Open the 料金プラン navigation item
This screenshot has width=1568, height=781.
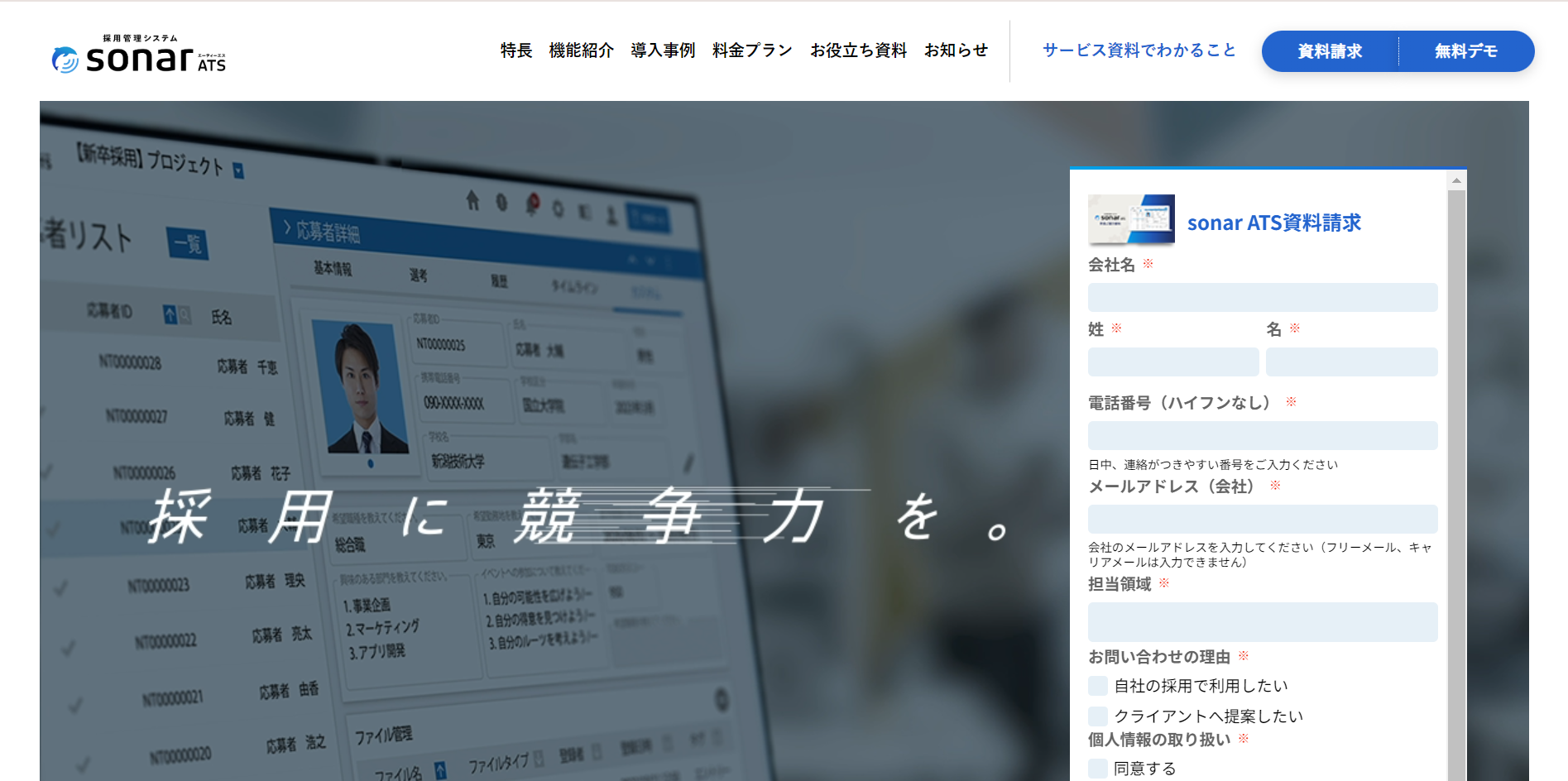click(751, 50)
